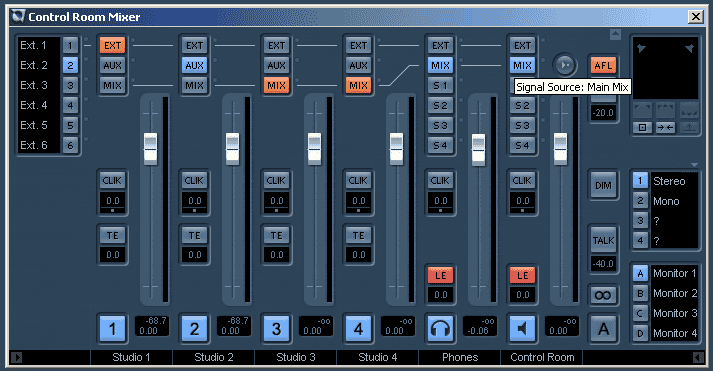Click the Phones level fader handle
Screen dimensions: 713x371
478,149
